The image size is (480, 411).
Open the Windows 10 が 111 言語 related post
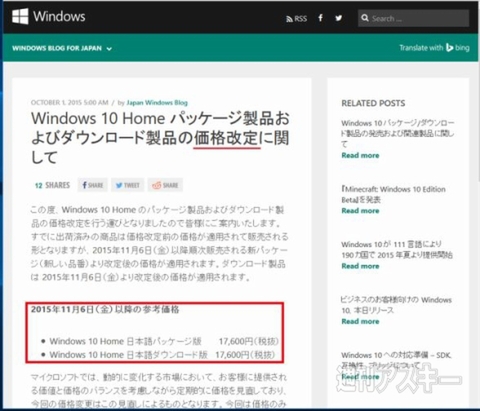point(397,250)
